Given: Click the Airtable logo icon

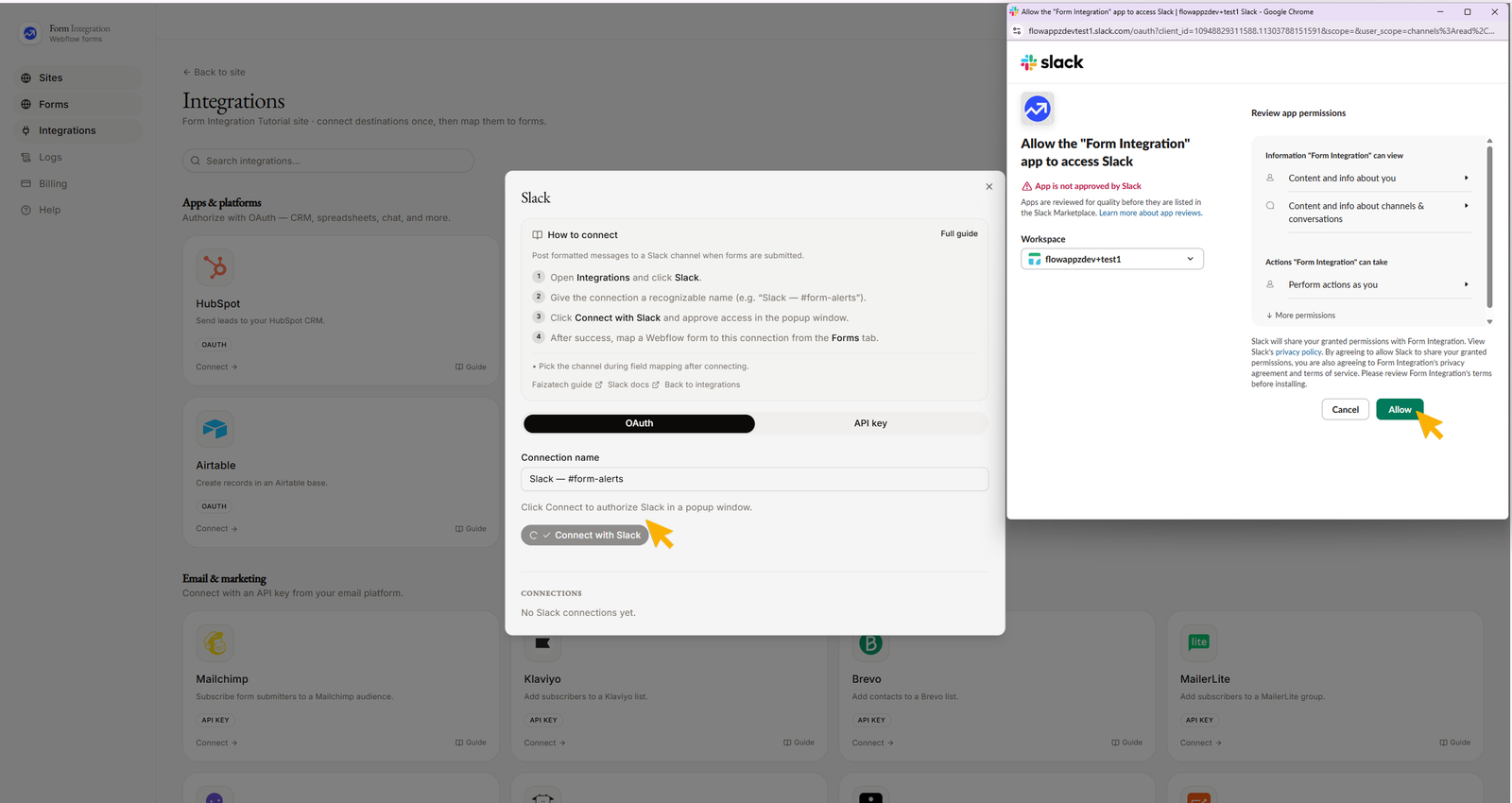Looking at the screenshot, I should (x=215, y=429).
